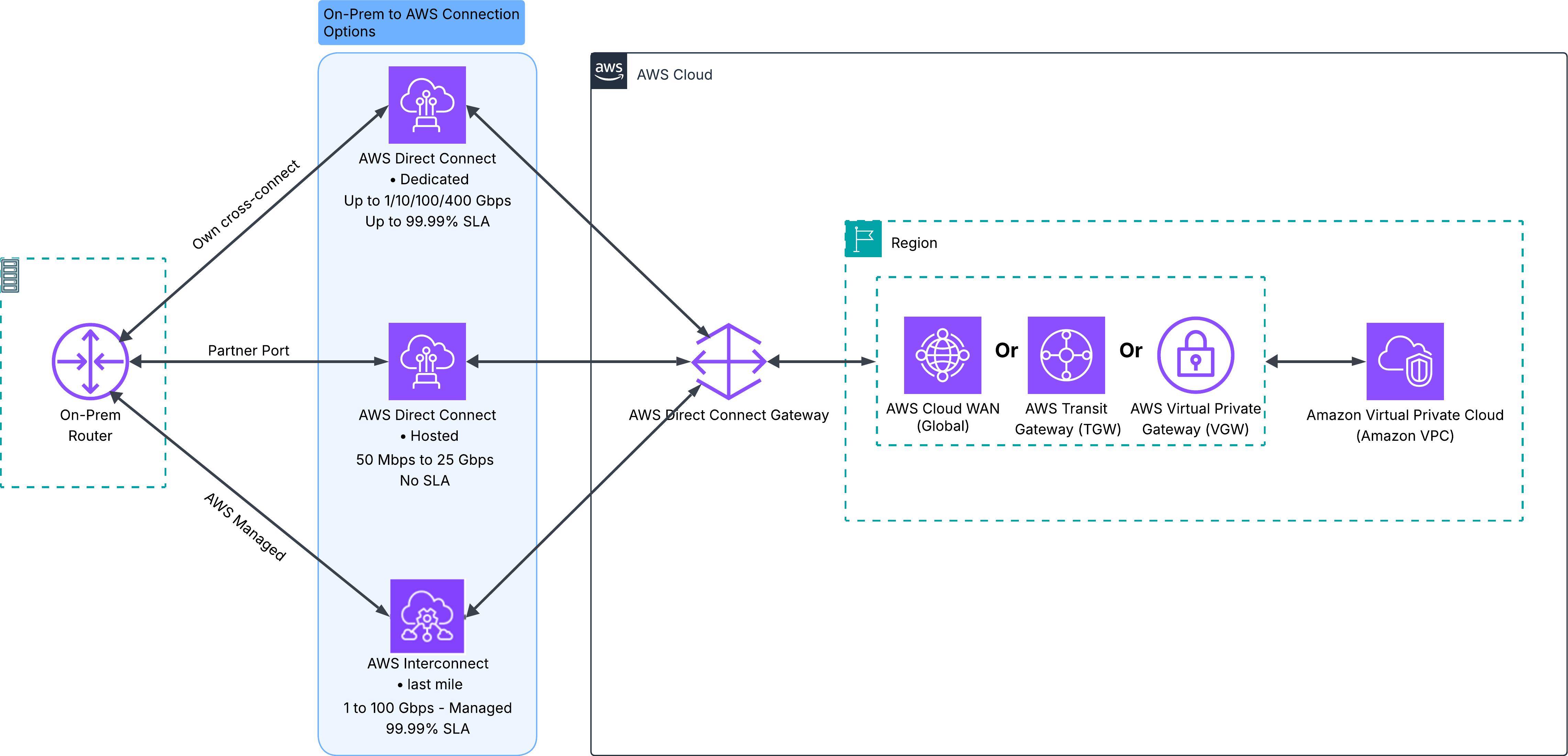The width and height of the screenshot is (1568, 756).
Task: Click the Hosted bullet text
Action: (429, 436)
